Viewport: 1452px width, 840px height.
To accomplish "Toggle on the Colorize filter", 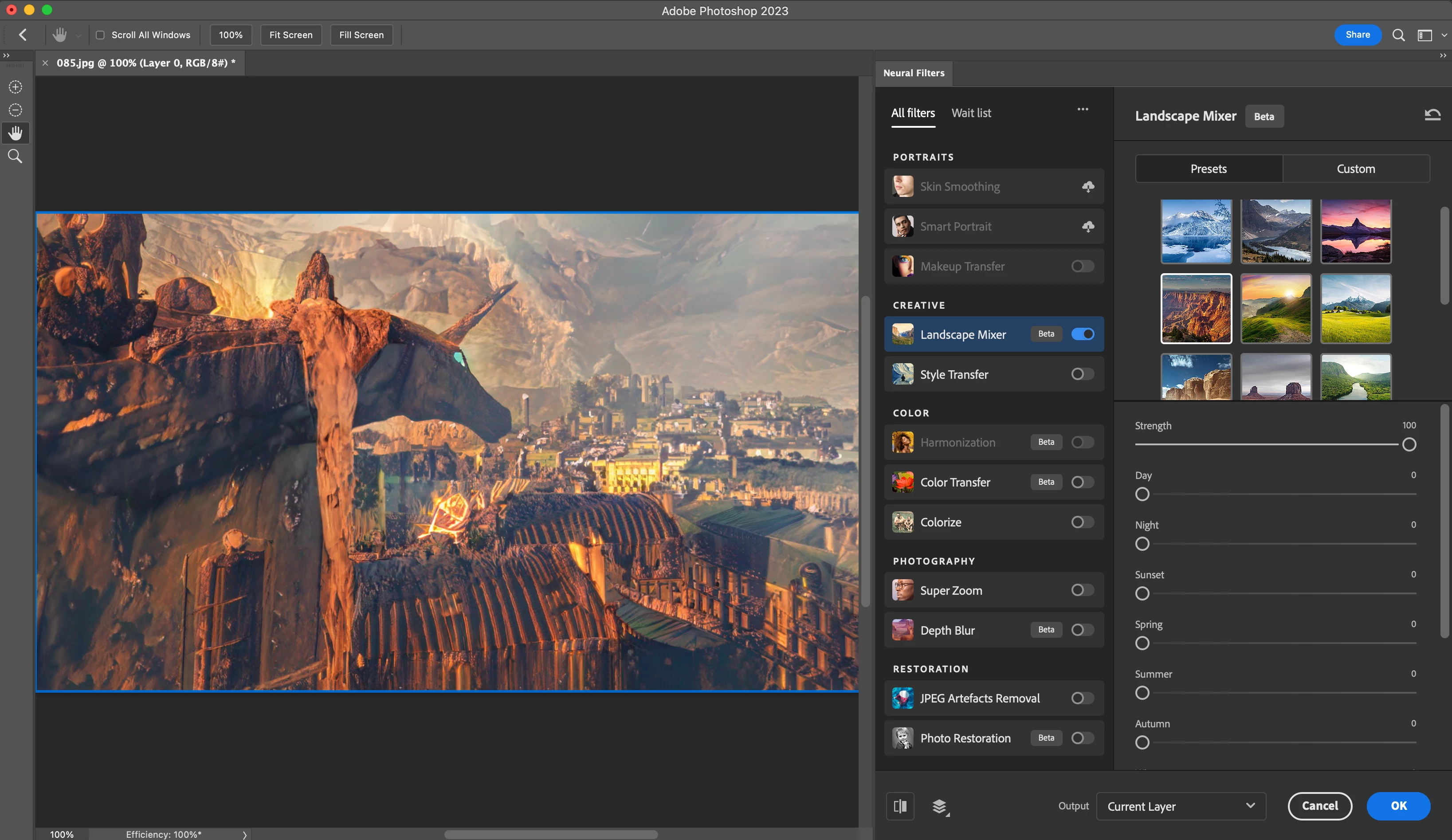I will pyautogui.click(x=1082, y=522).
